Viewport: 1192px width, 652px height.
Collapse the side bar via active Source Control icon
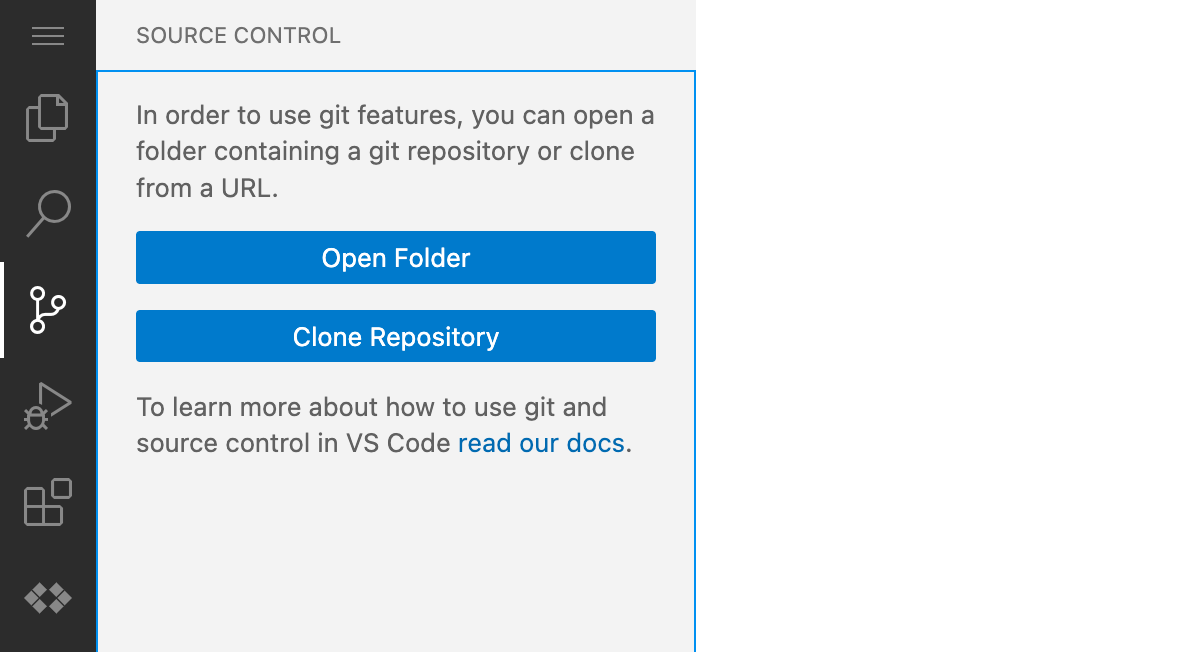(48, 310)
